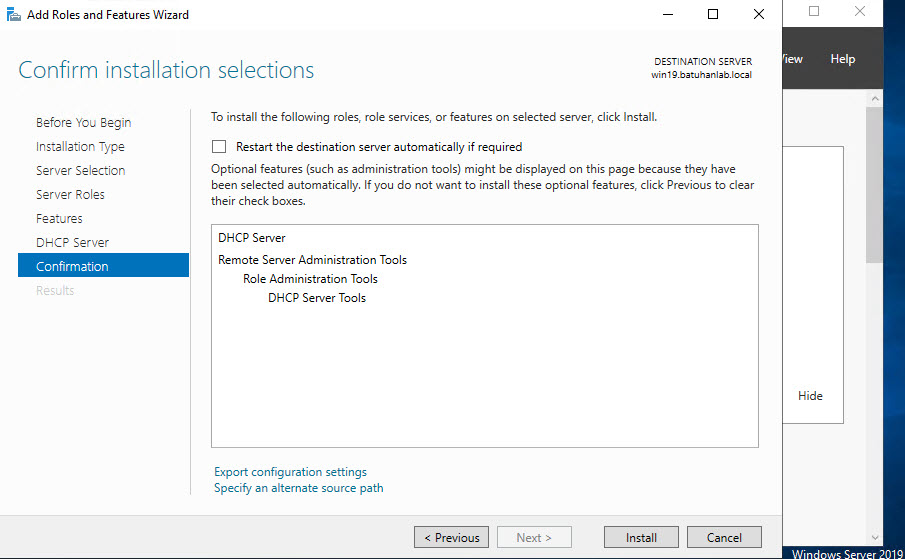The image size is (905, 559).
Task: Click the wizard icon in the title bar
Action: 12,15
